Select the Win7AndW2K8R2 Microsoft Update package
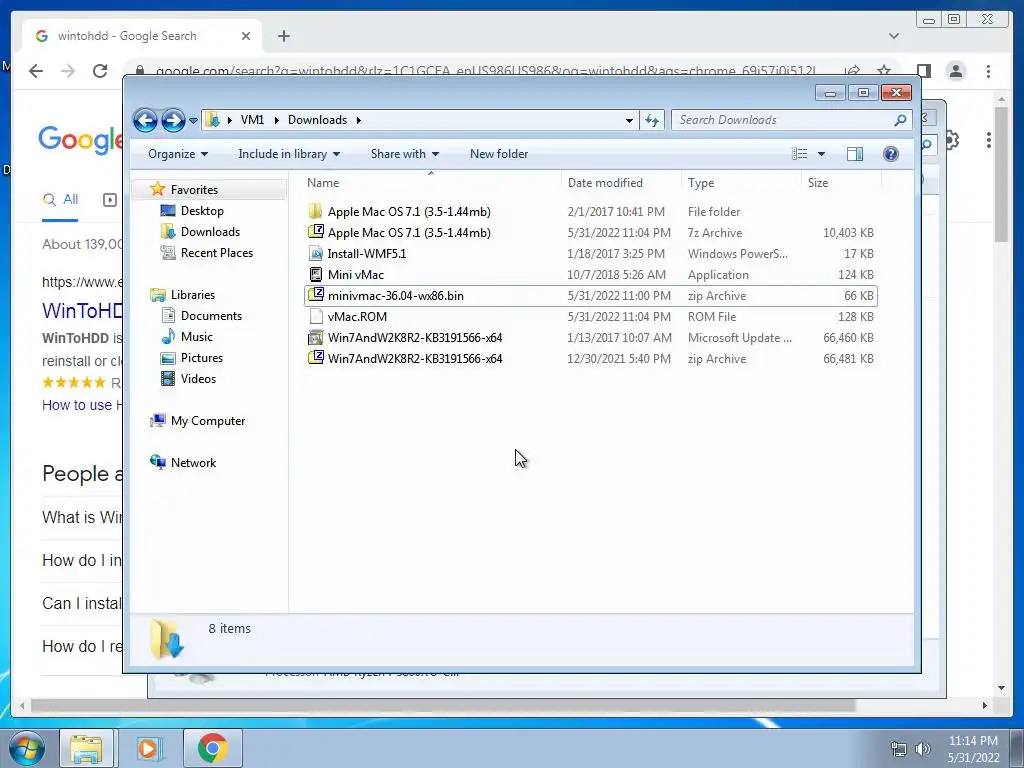Image resolution: width=1024 pixels, height=768 pixels. (x=590, y=337)
